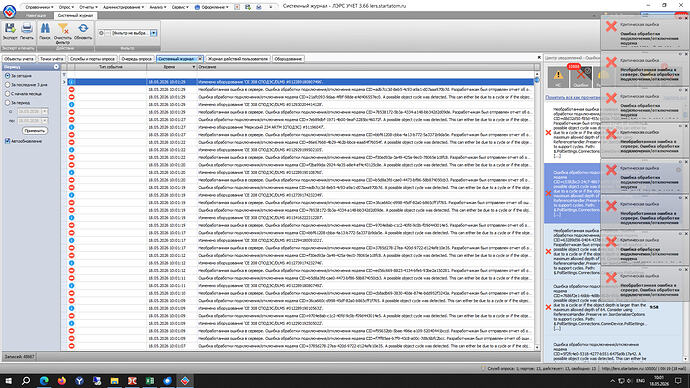Open Excel from the taskbar

tap(150, 381)
